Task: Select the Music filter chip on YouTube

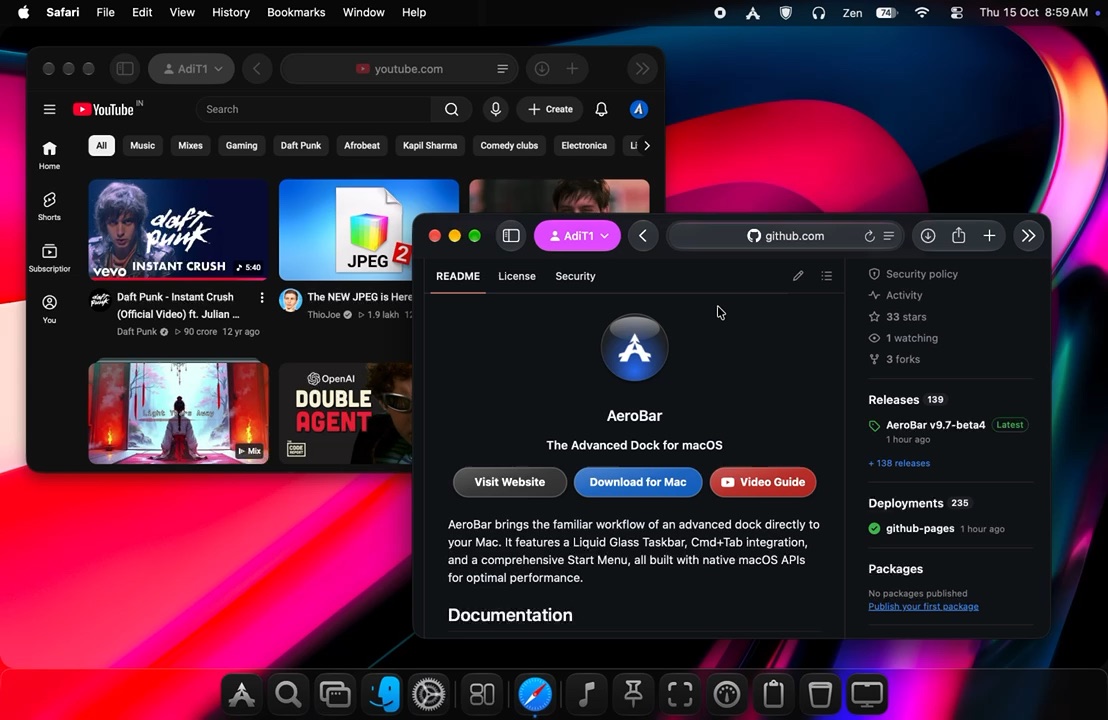Action: [x=142, y=146]
